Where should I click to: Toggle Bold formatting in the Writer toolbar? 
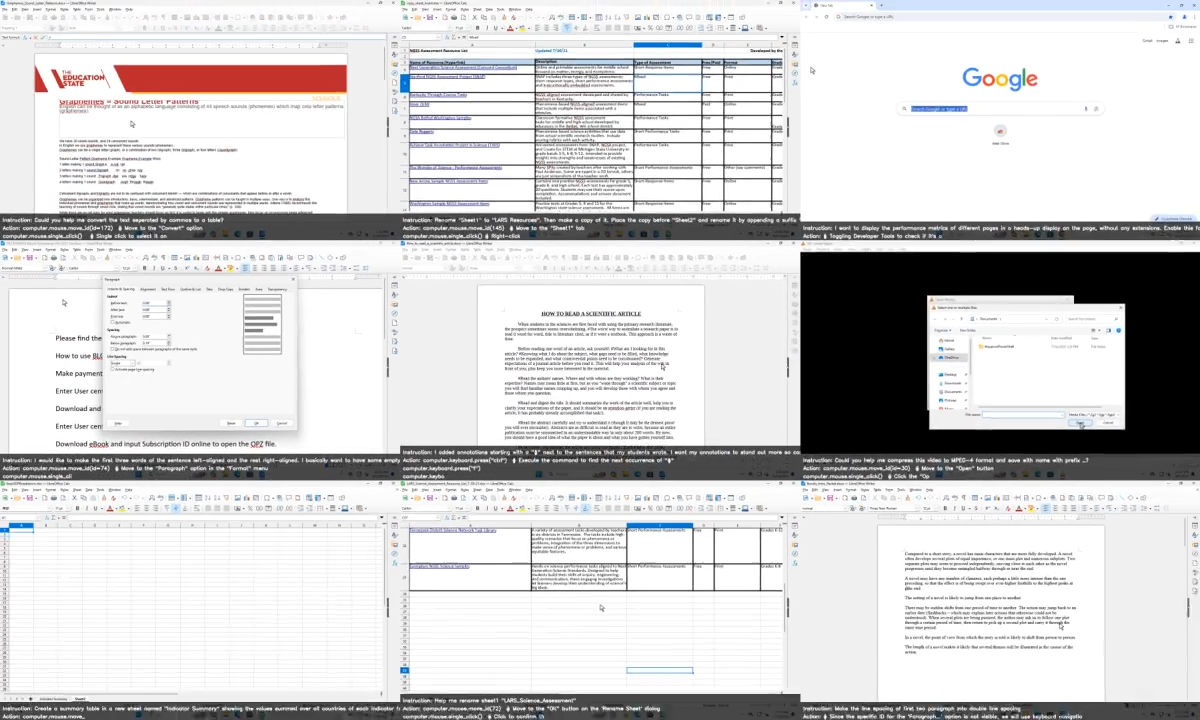144,267
